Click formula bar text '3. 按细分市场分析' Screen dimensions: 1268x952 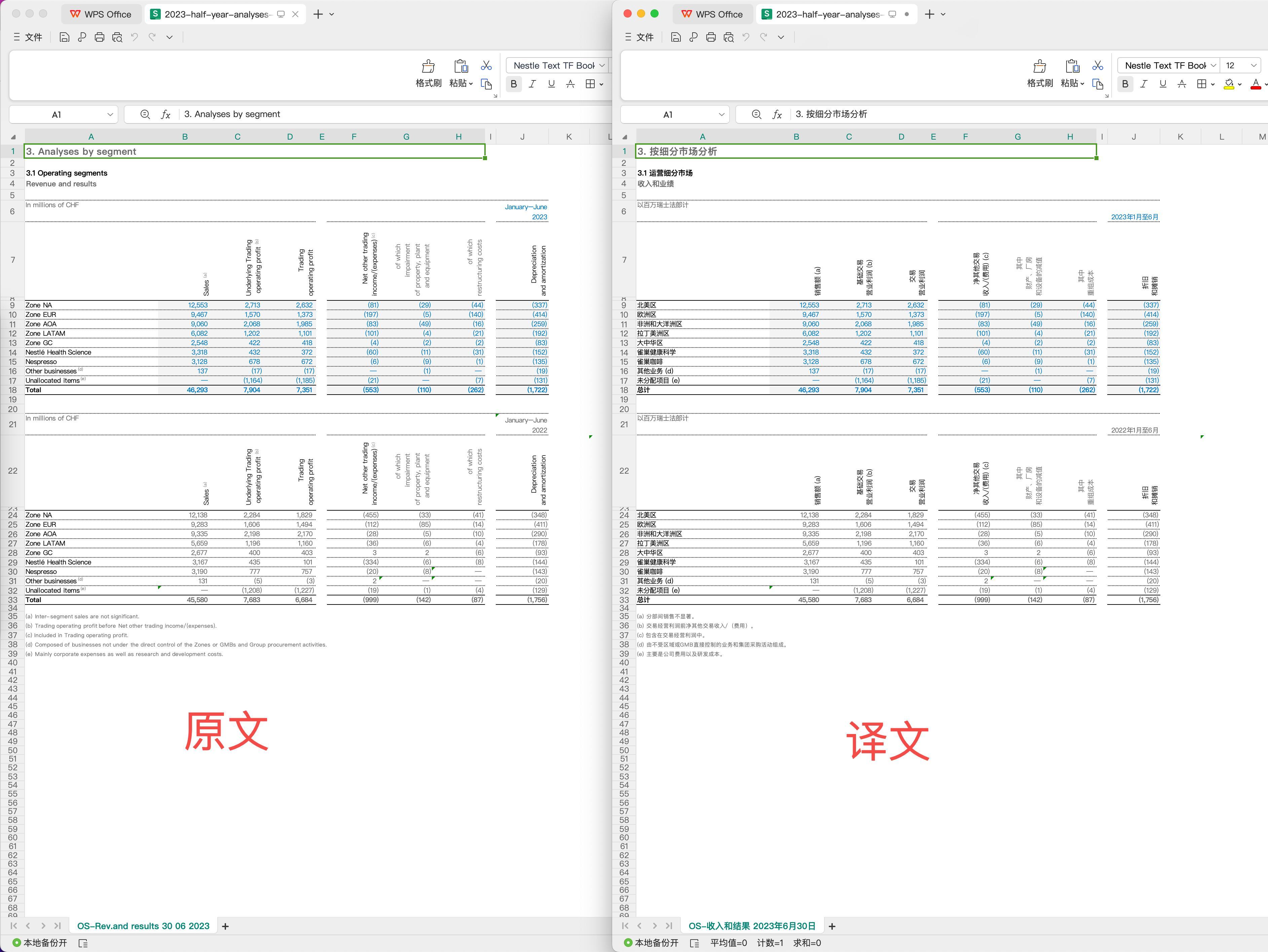click(x=831, y=114)
